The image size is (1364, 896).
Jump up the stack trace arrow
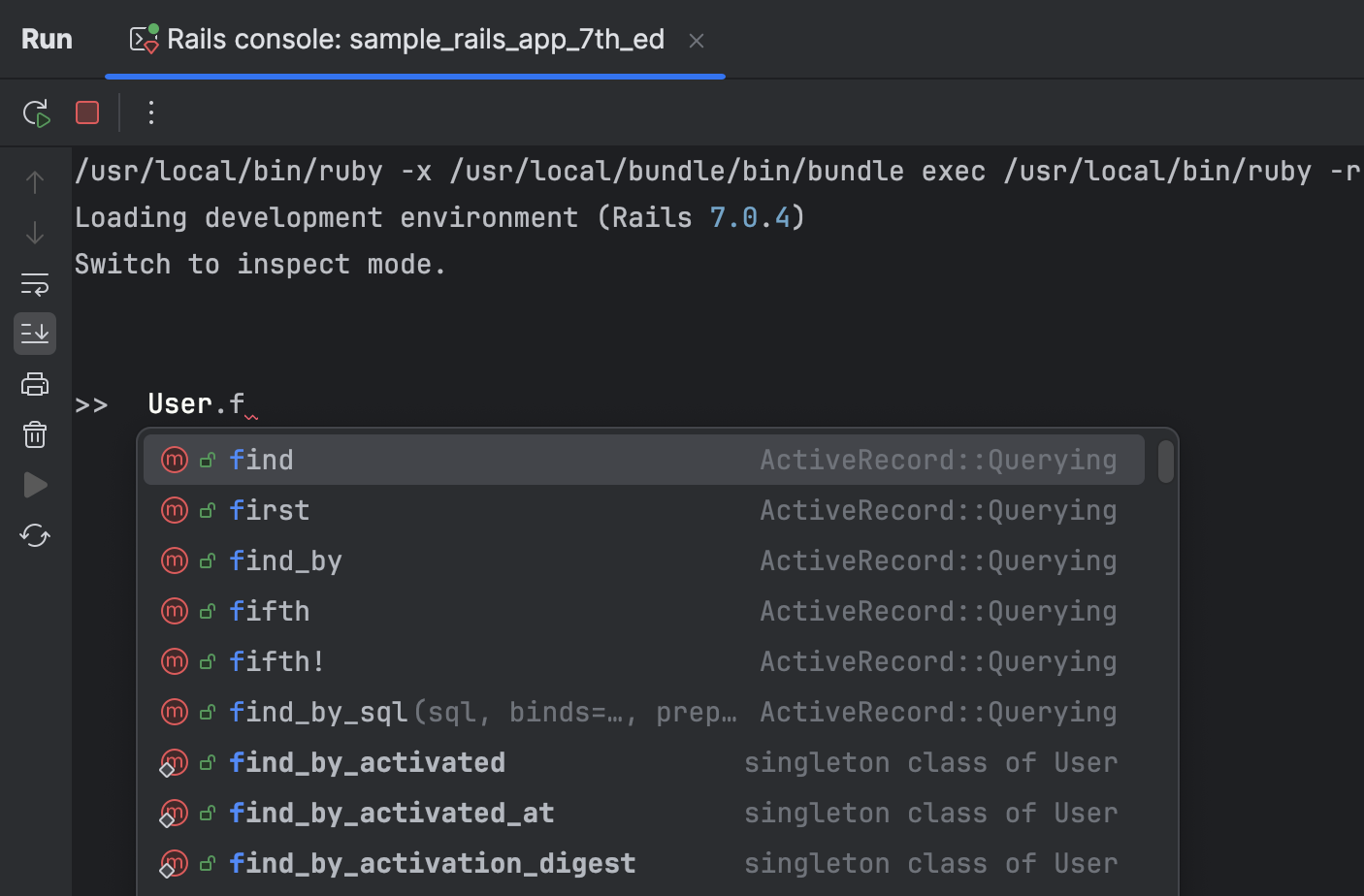(x=35, y=182)
